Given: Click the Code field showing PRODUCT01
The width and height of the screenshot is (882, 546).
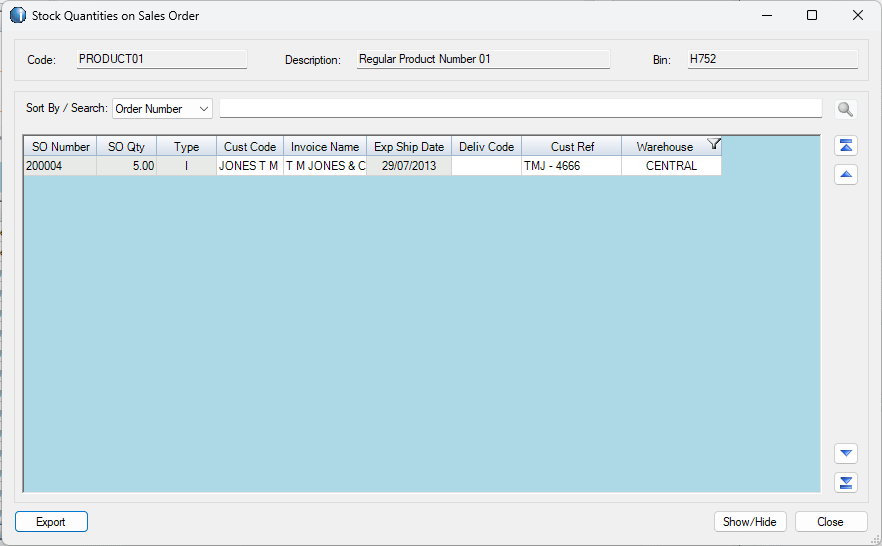Looking at the screenshot, I should click(162, 59).
